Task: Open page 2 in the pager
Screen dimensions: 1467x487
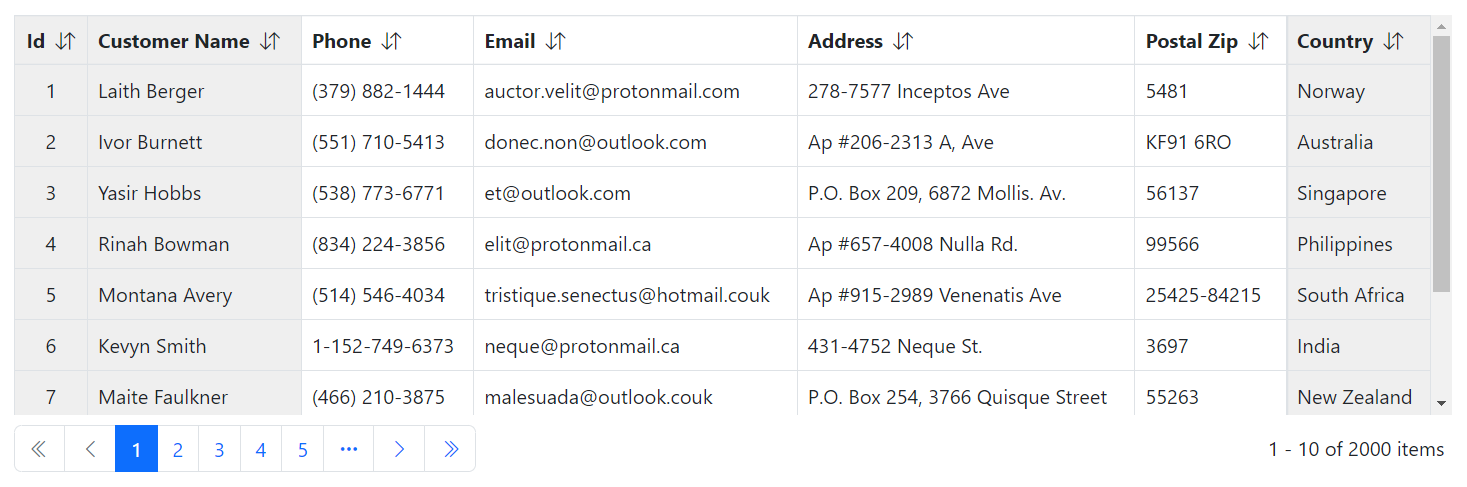Action: [x=178, y=449]
